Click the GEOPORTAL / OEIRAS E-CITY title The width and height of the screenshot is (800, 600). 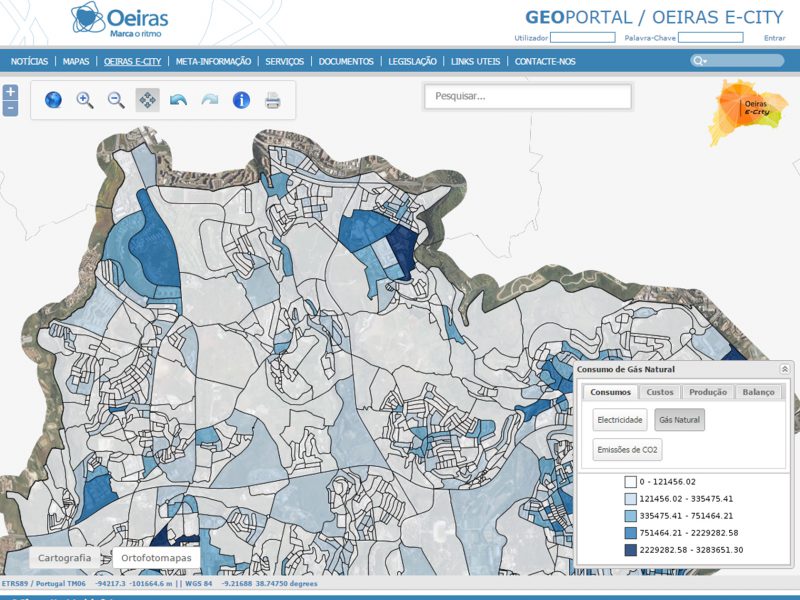point(654,17)
